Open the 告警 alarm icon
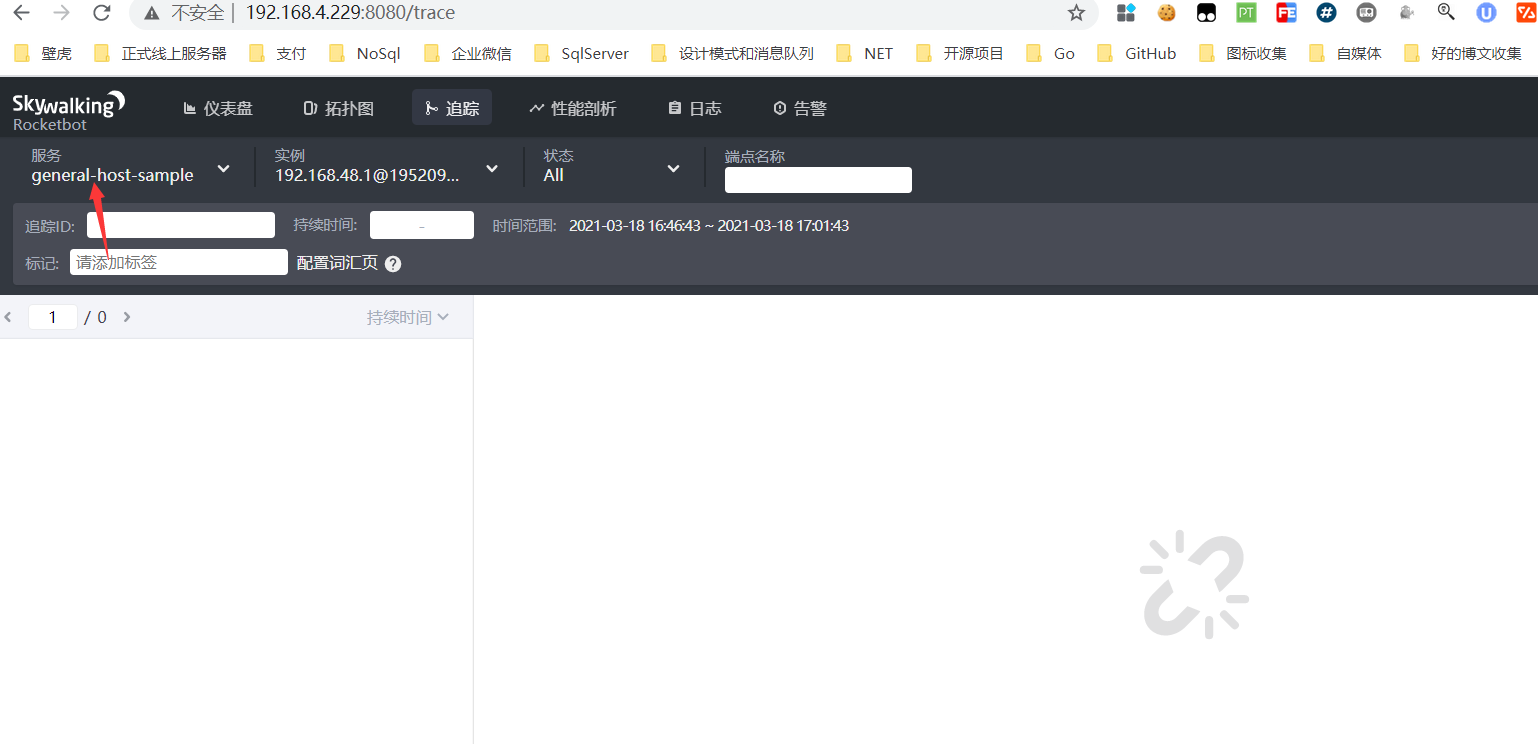Screen dimensions: 1538x744 781,107
